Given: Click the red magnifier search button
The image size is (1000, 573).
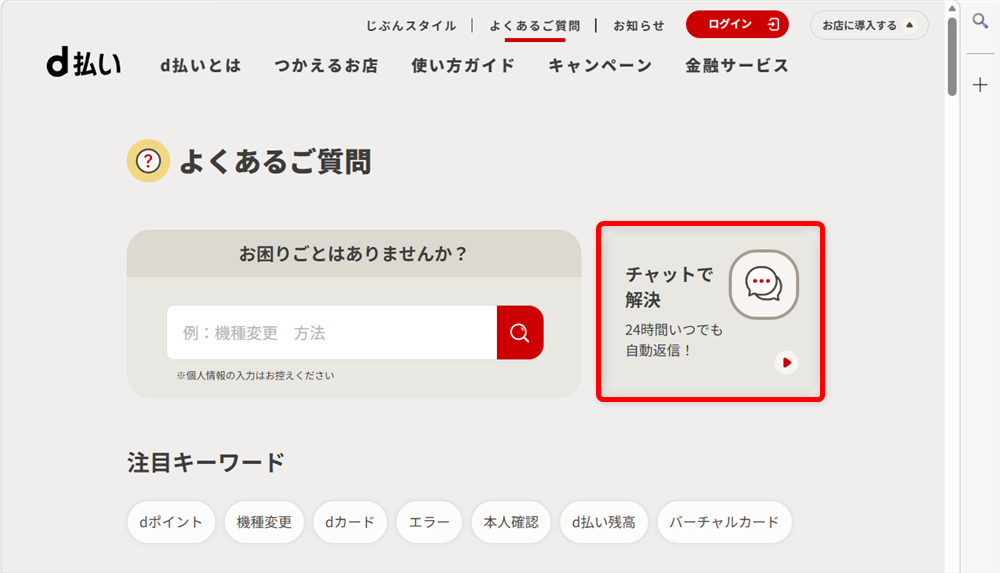Looking at the screenshot, I should click(x=520, y=332).
